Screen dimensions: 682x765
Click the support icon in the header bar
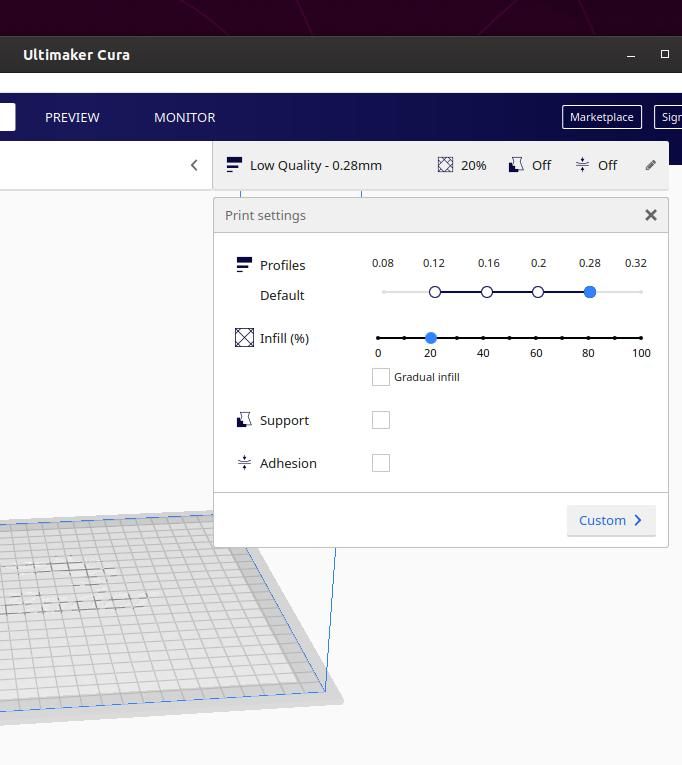tap(516, 165)
